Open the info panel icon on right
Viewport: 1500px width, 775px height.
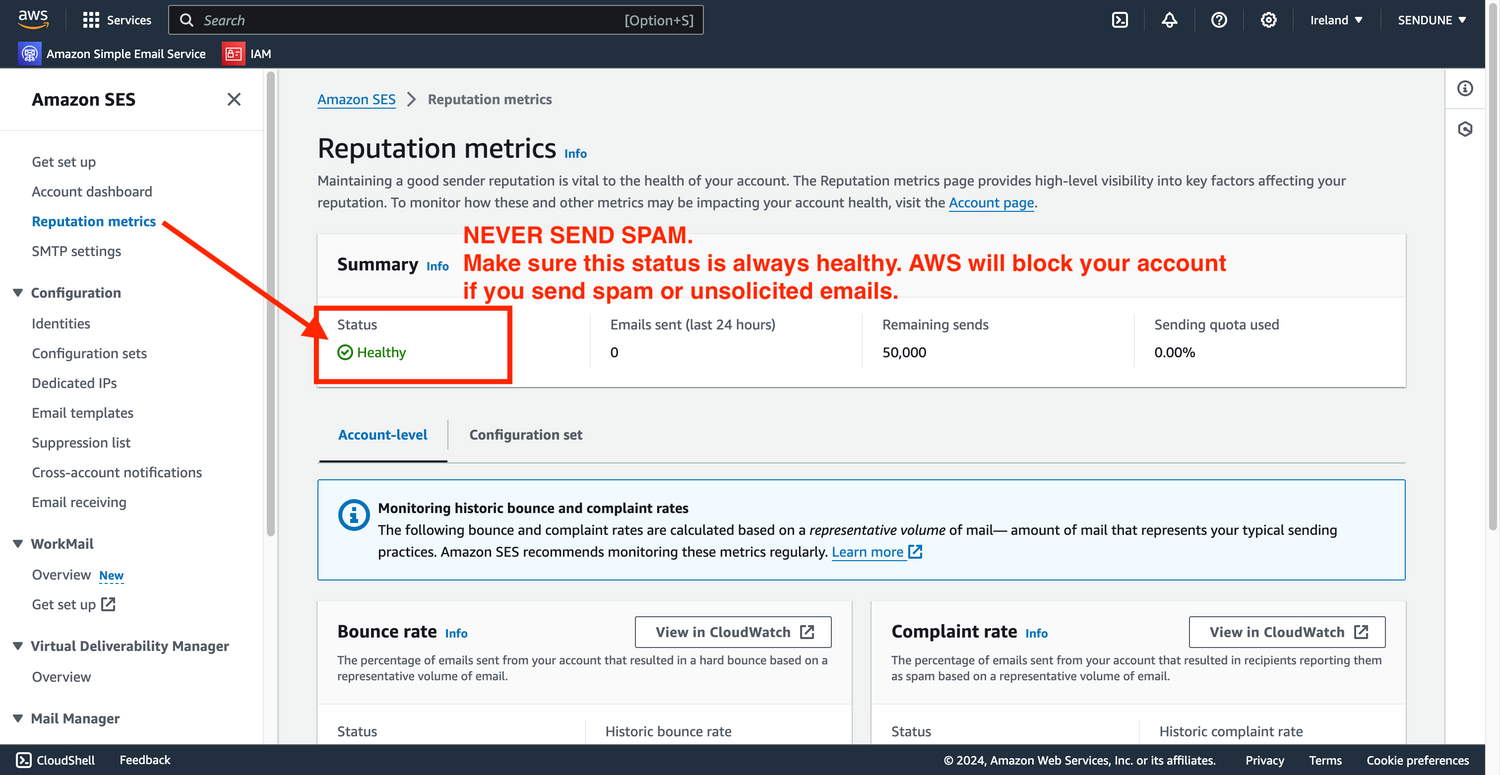(x=1465, y=89)
